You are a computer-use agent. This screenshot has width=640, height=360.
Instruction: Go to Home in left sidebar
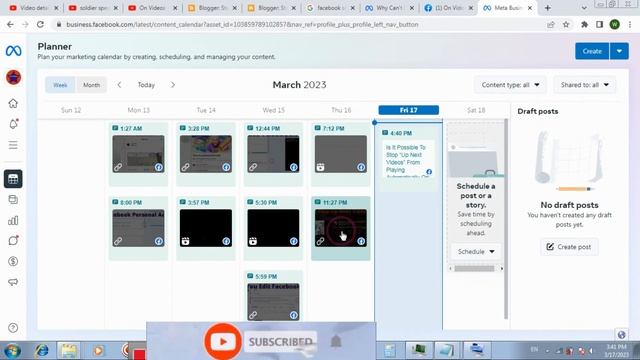coord(13,103)
